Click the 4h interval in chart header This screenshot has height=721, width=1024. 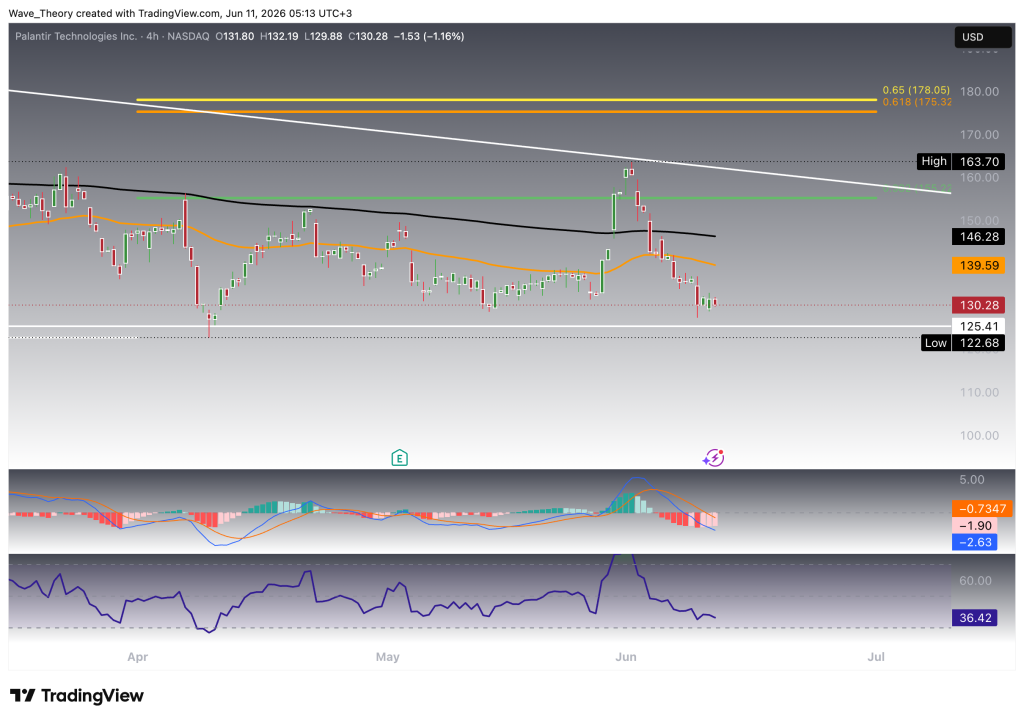coord(152,37)
